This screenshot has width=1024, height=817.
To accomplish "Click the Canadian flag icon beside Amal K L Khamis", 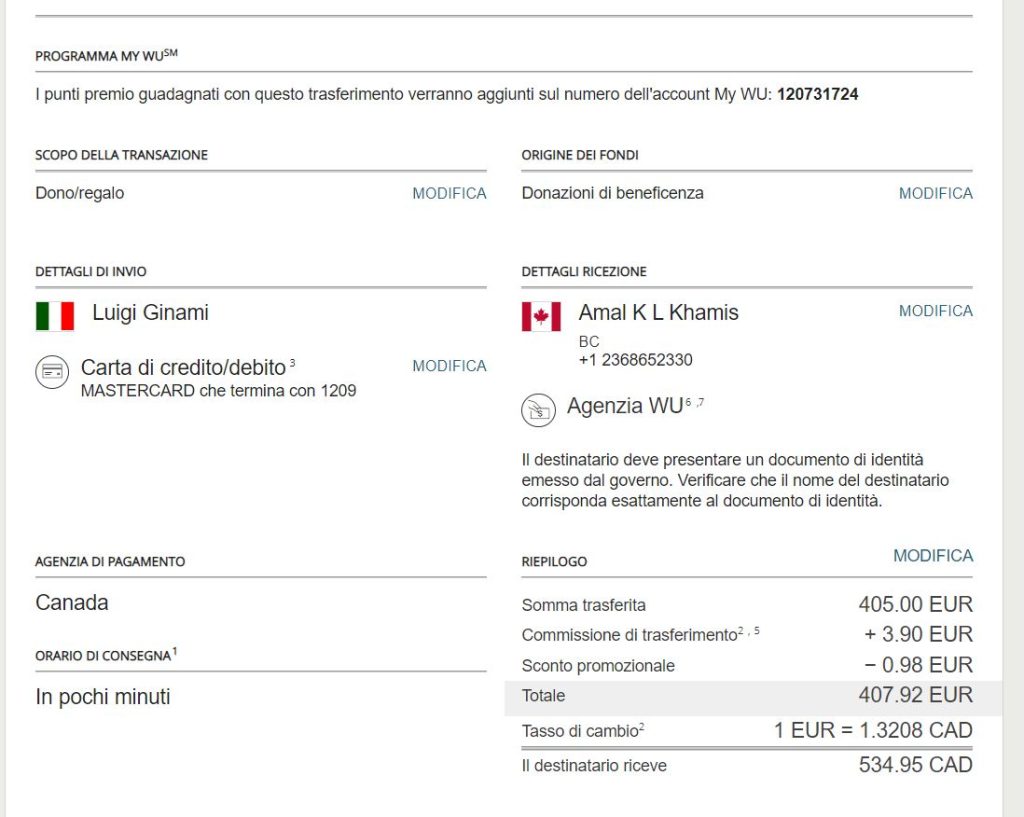I will point(541,316).
